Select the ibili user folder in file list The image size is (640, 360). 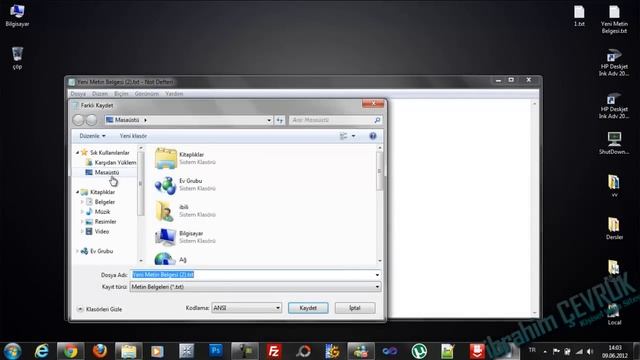point(185,211)
